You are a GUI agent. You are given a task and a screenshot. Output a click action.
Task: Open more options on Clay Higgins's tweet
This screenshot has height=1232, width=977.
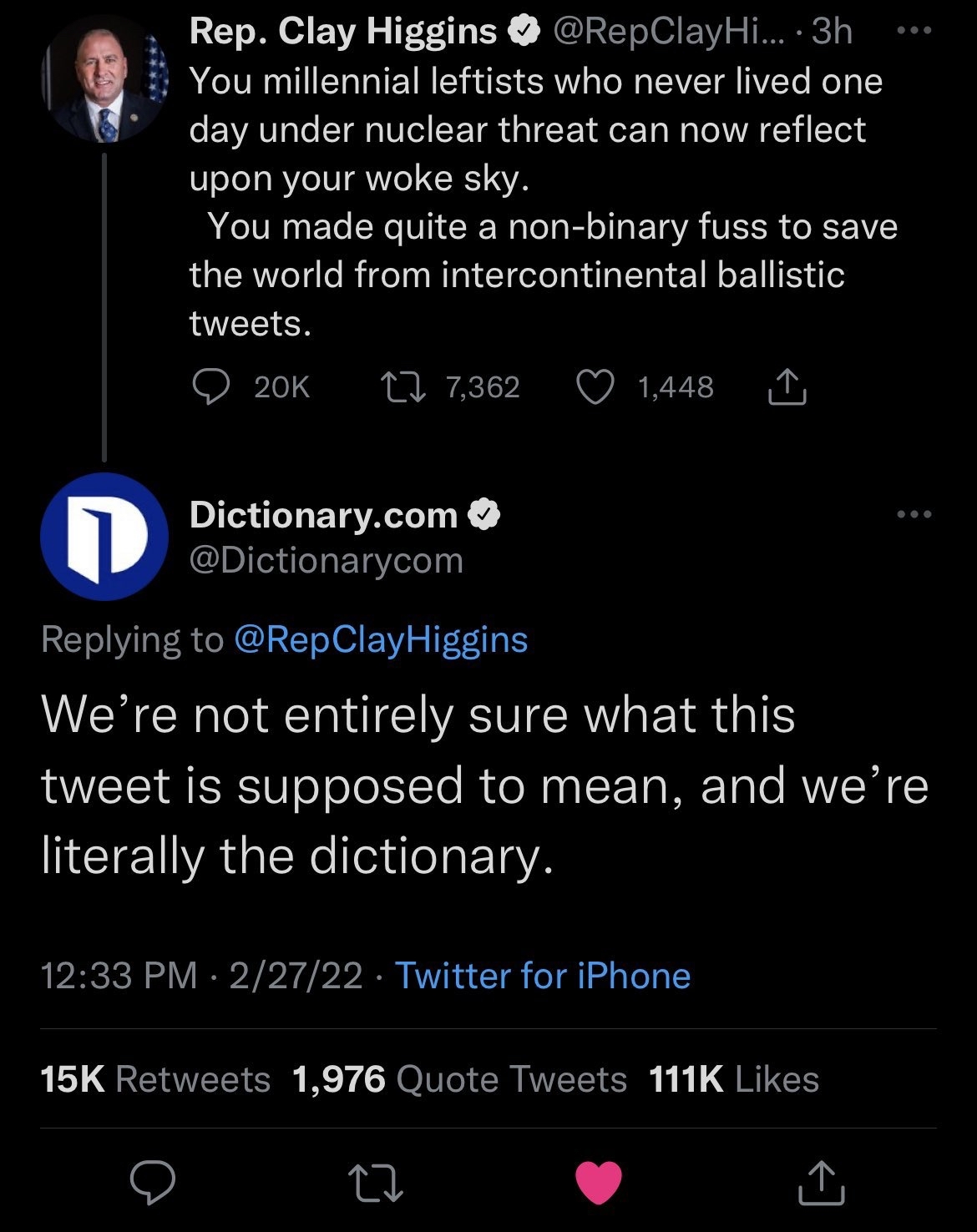[x=914, y=33]
